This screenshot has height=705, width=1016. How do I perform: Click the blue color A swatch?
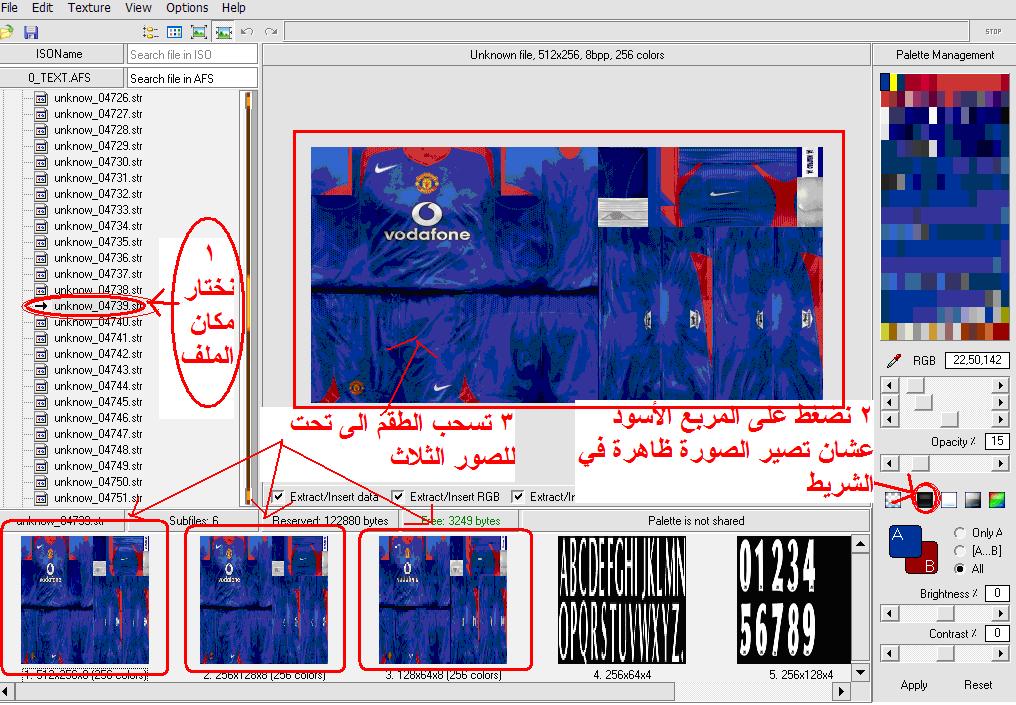903,541
